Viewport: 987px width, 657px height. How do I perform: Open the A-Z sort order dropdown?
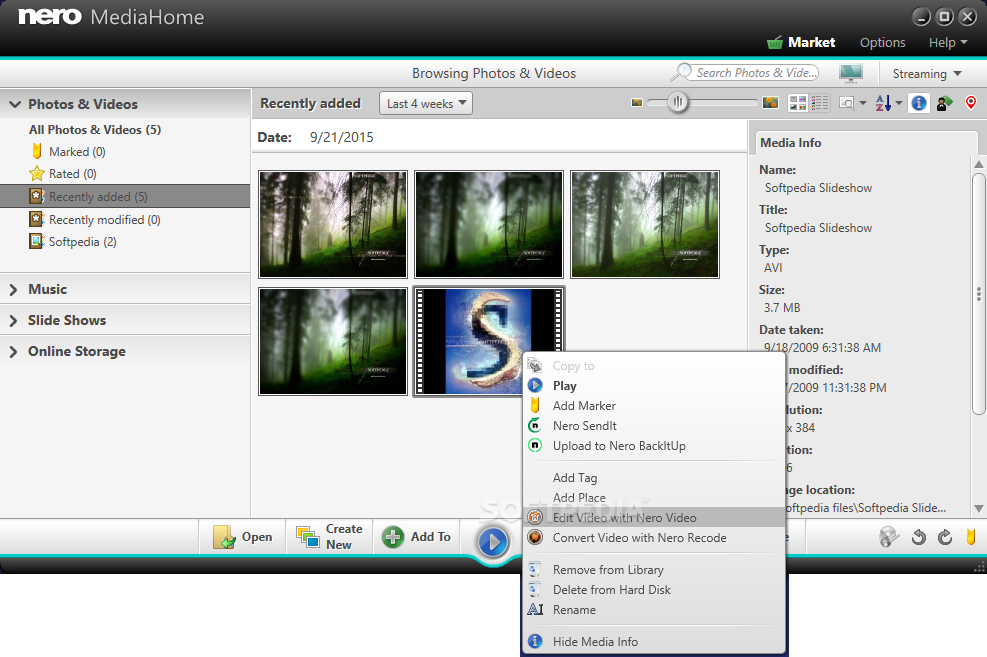click(x=888, y=103)
